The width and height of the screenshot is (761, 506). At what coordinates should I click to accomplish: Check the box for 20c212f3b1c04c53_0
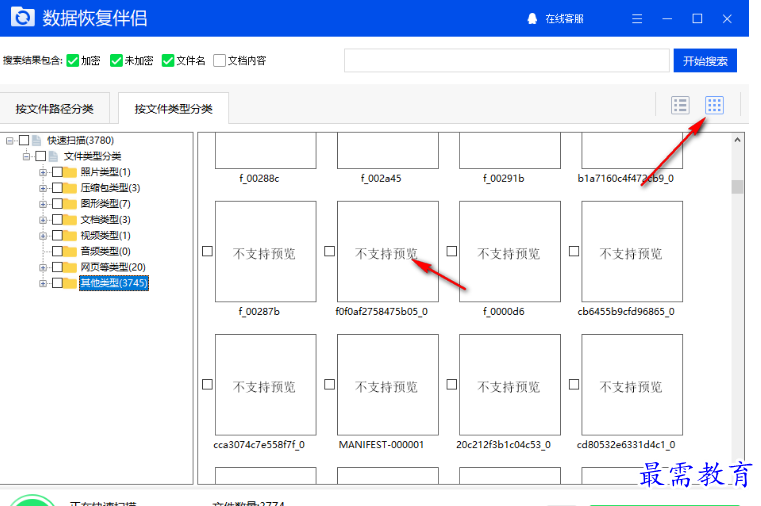click(x=452, y=384)
